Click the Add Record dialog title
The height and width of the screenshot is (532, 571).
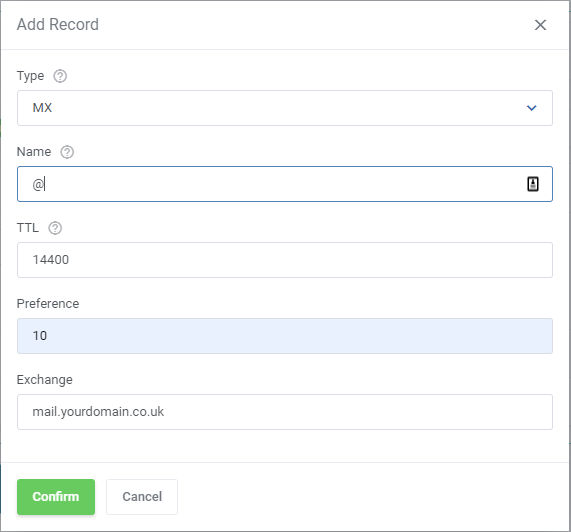point(58,25)
